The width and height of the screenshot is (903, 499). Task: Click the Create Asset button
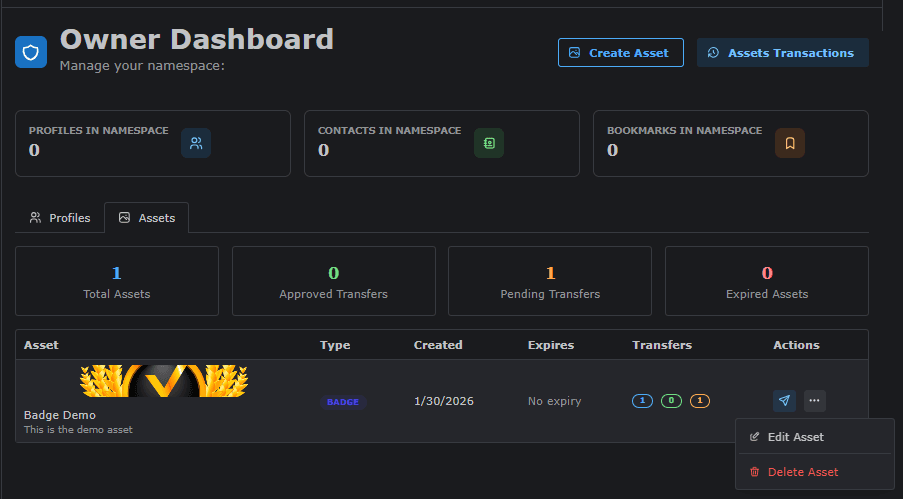point(620,52)
